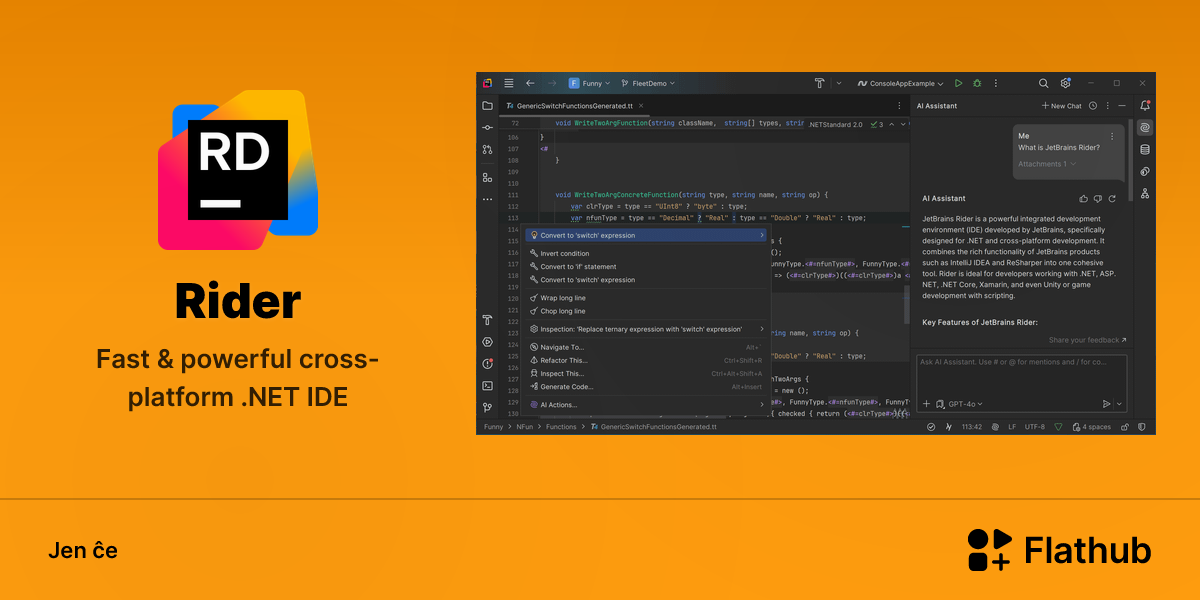This screenshot has height=600, width=1200.
Task: Open the Build hammer tool window in left sidebar
Action: [487, 320]
